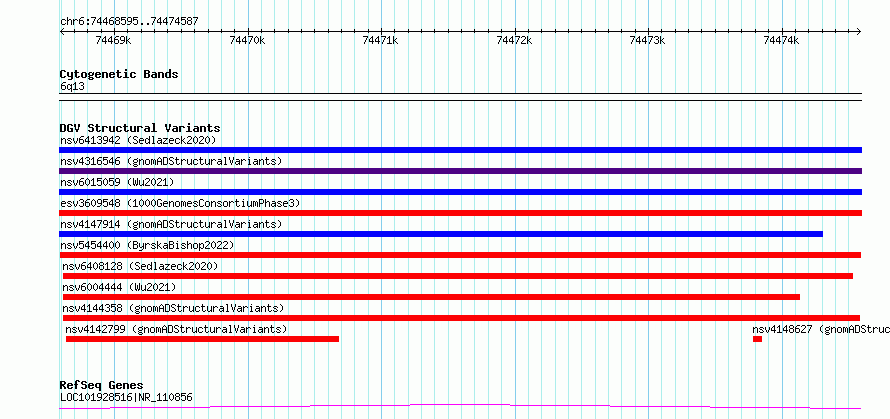Open esv3609548 (1000GenomesConsortiumPhase3) label
The height and width of the screenshot is (419, 890).
tap(180, 203)
